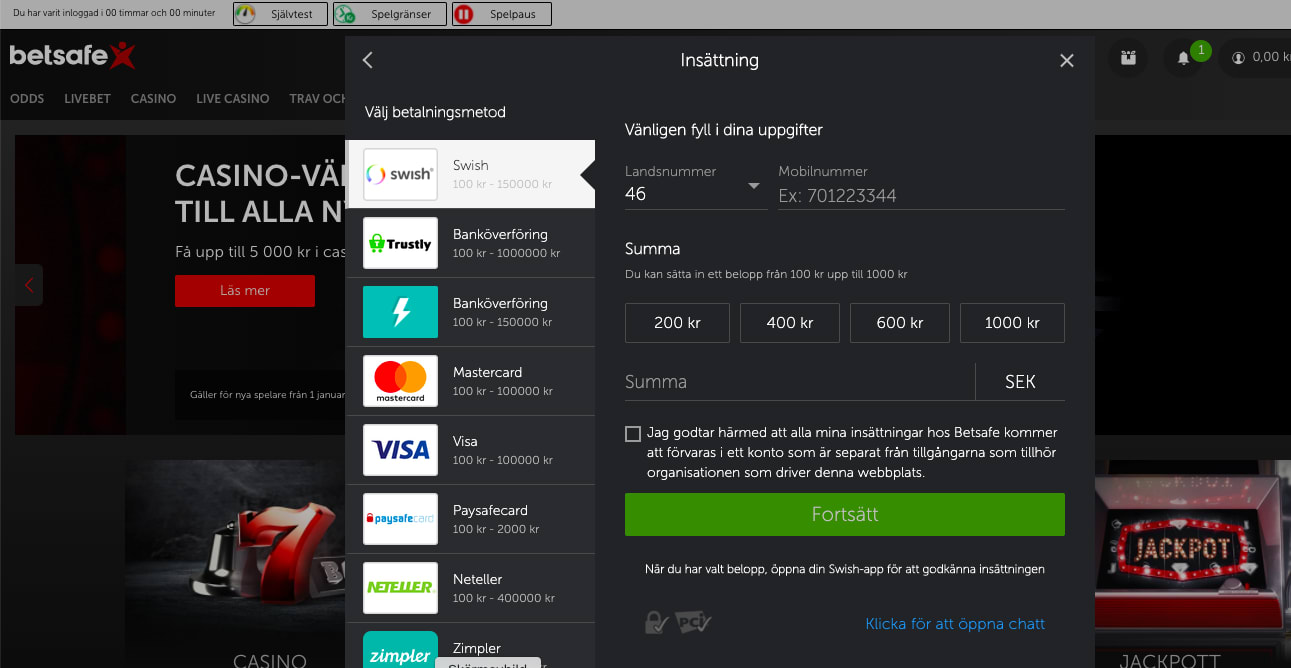Screen dimensions: 1291x668
Task: Choose the 600 kr amount
Action: (x=900, y=323)
